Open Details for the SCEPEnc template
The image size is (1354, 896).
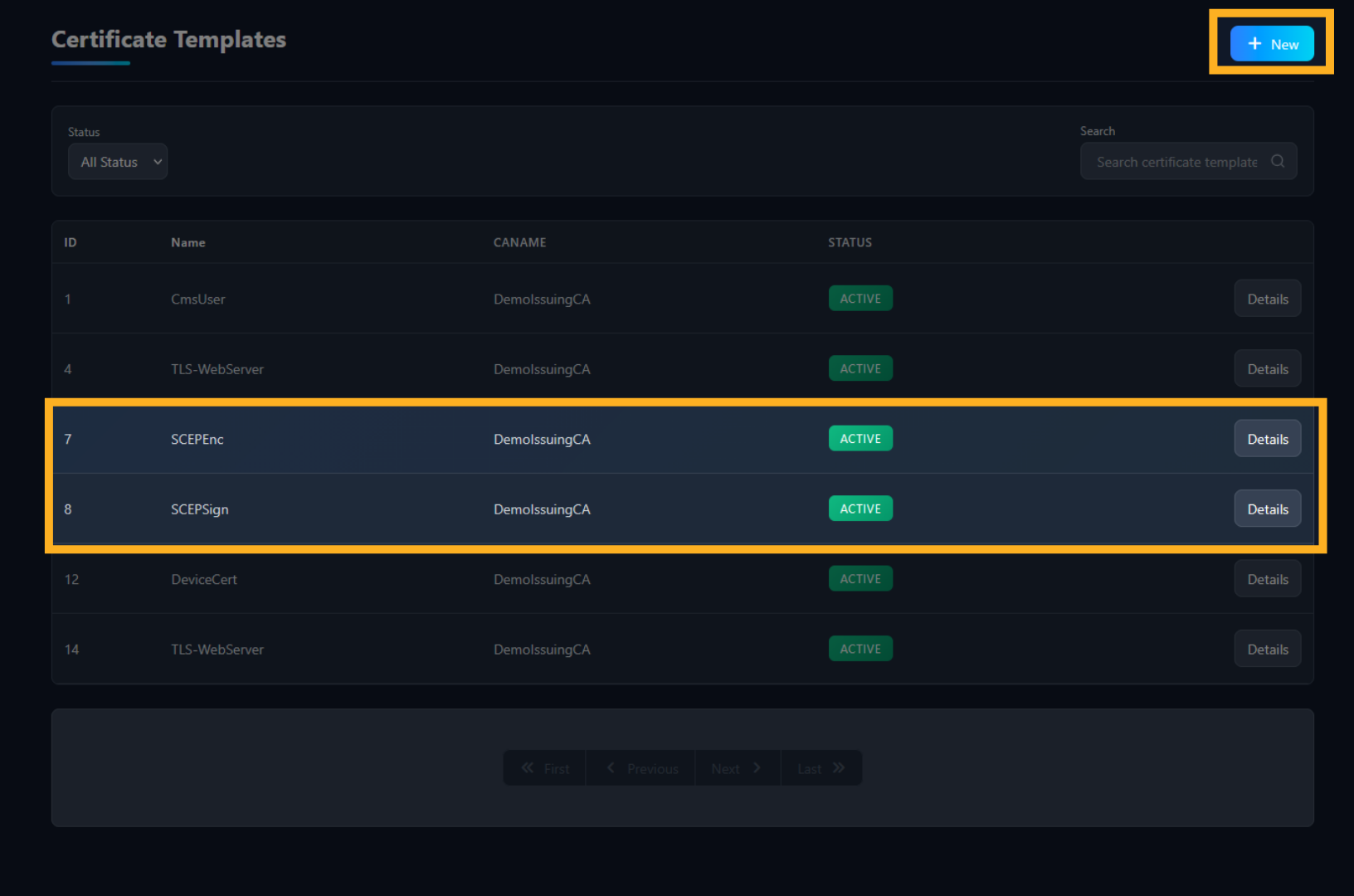1267,438
